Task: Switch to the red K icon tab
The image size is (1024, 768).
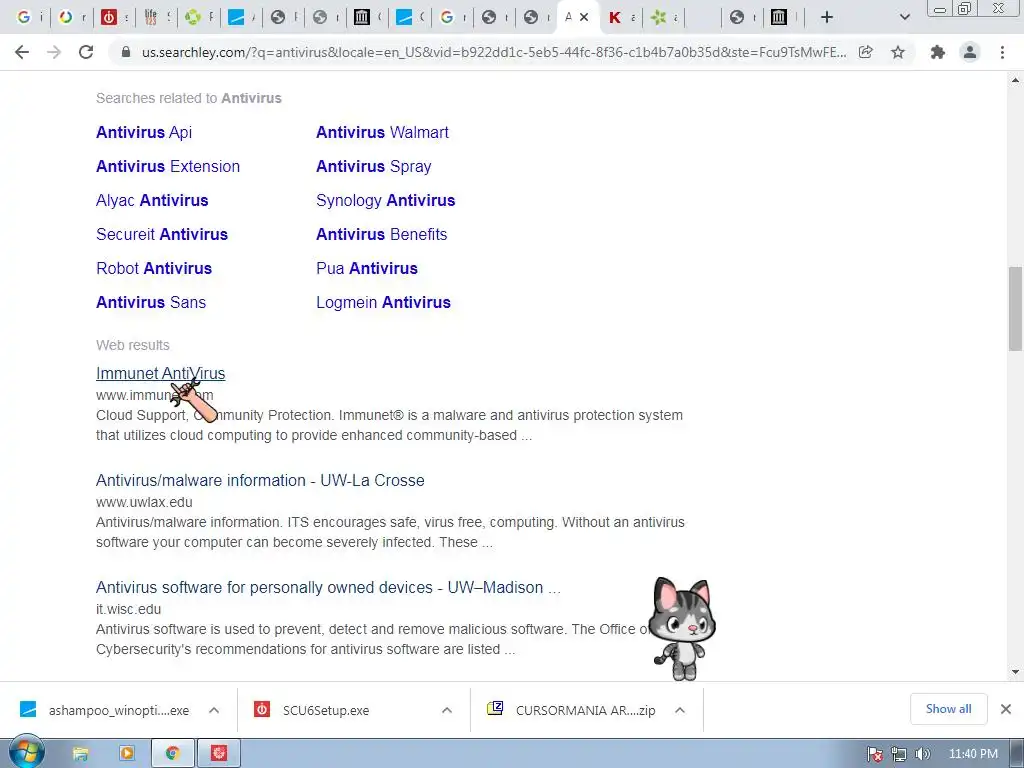Action: [x=615, y=17]
